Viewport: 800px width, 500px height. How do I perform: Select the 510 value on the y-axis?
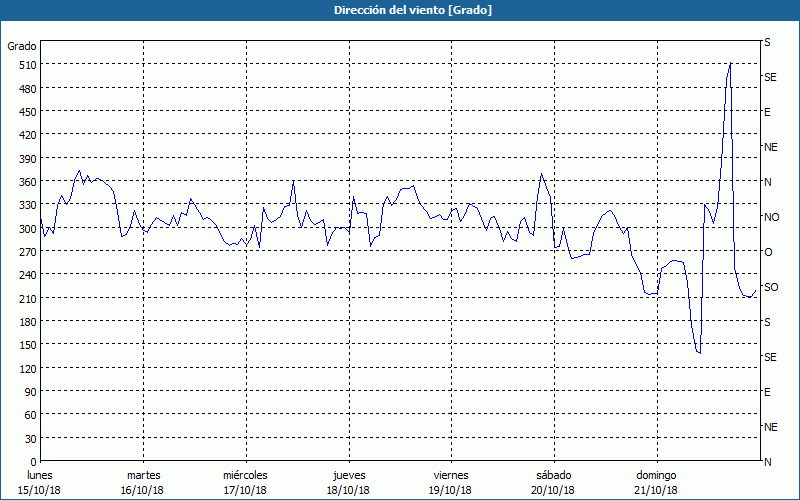(26, 65)
